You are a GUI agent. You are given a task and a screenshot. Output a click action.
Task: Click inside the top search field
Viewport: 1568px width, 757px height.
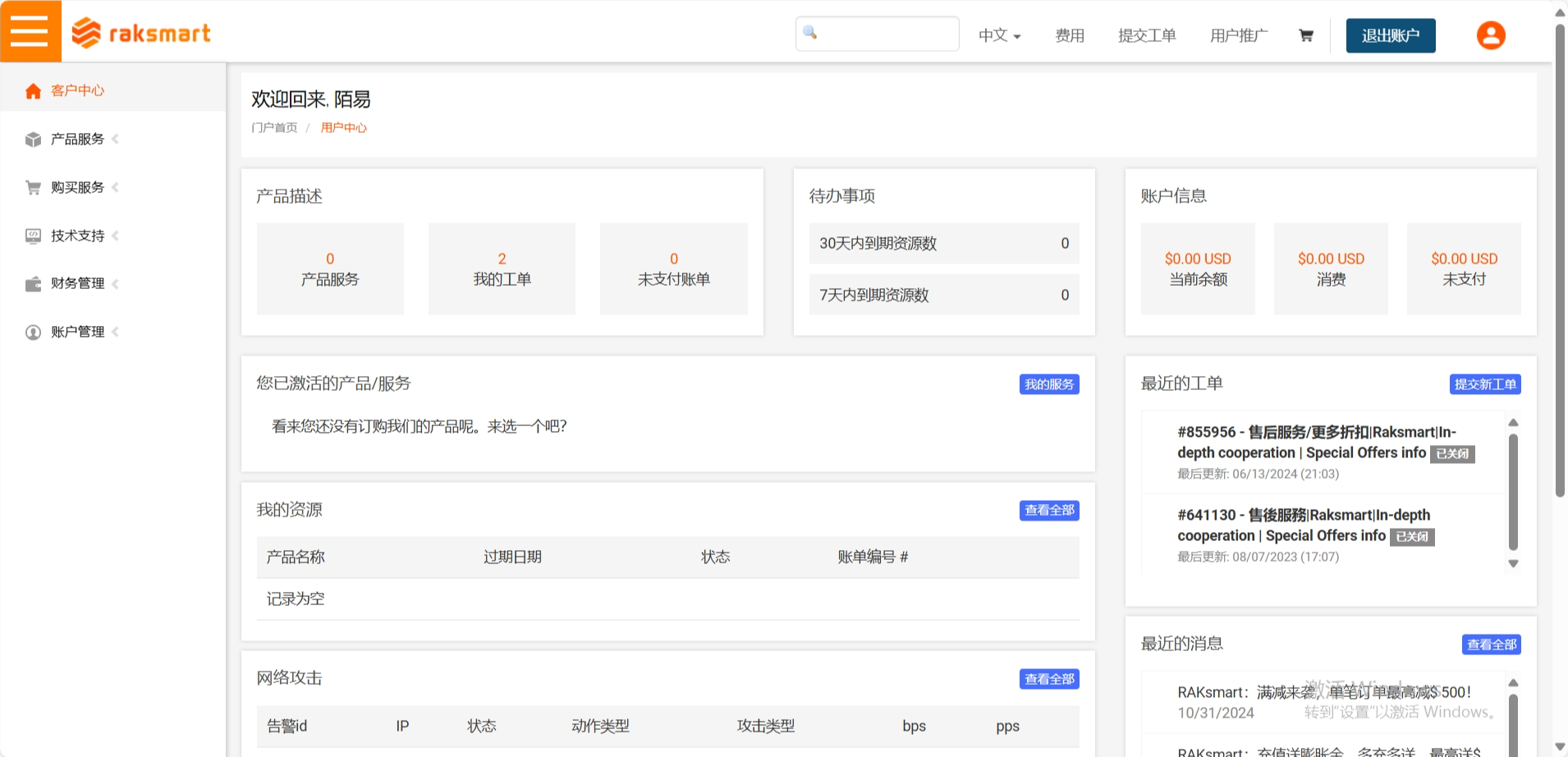click(887, 33)
